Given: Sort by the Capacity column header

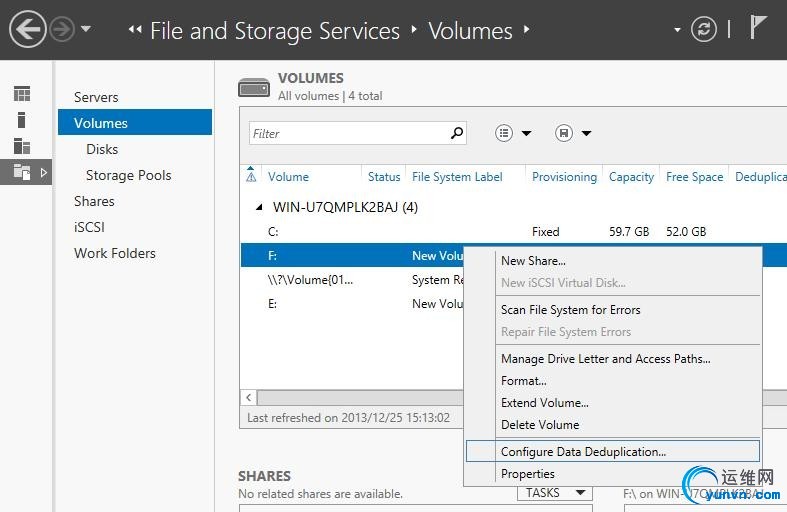Looking at the screenshot, I should (631, 177).
